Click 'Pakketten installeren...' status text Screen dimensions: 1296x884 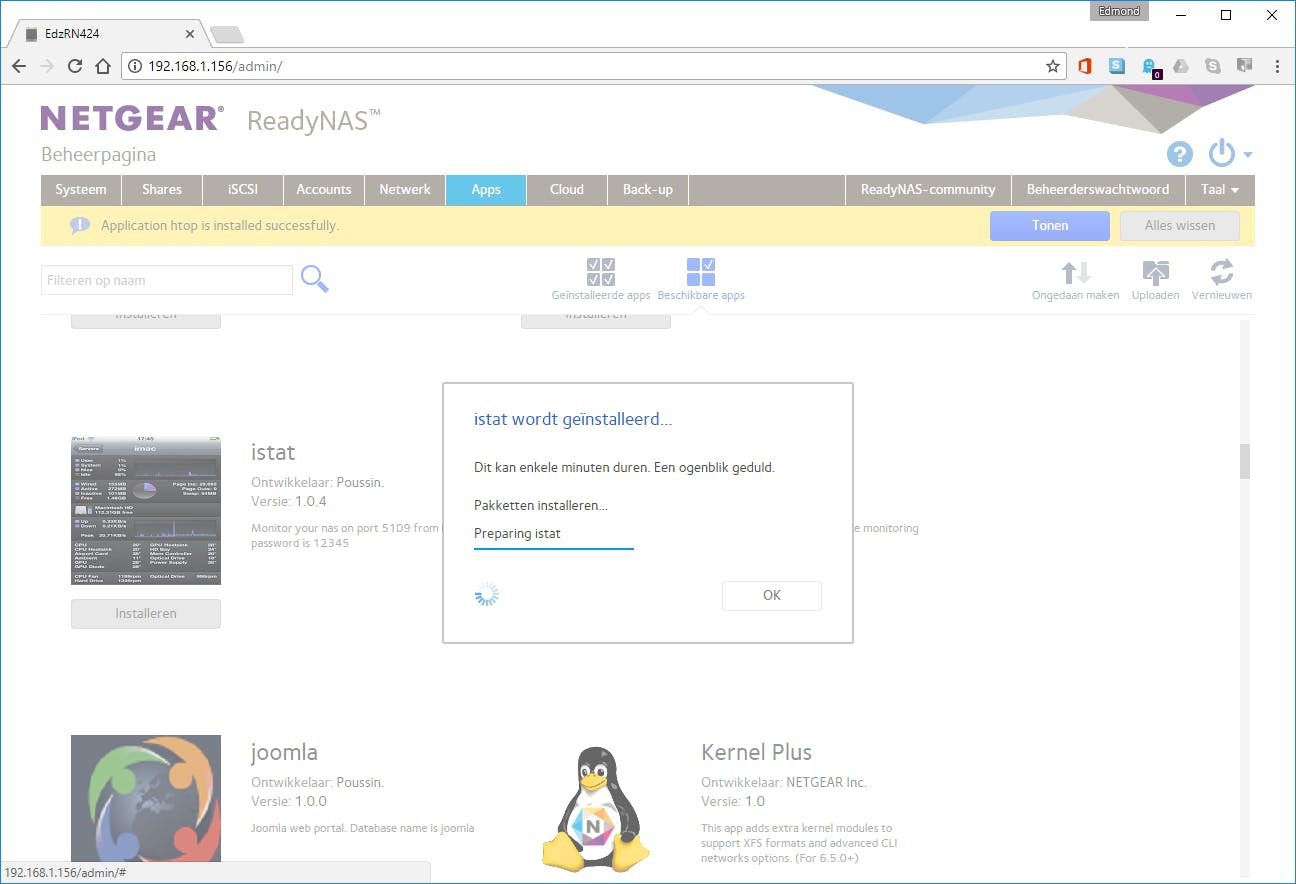point(541,506)
